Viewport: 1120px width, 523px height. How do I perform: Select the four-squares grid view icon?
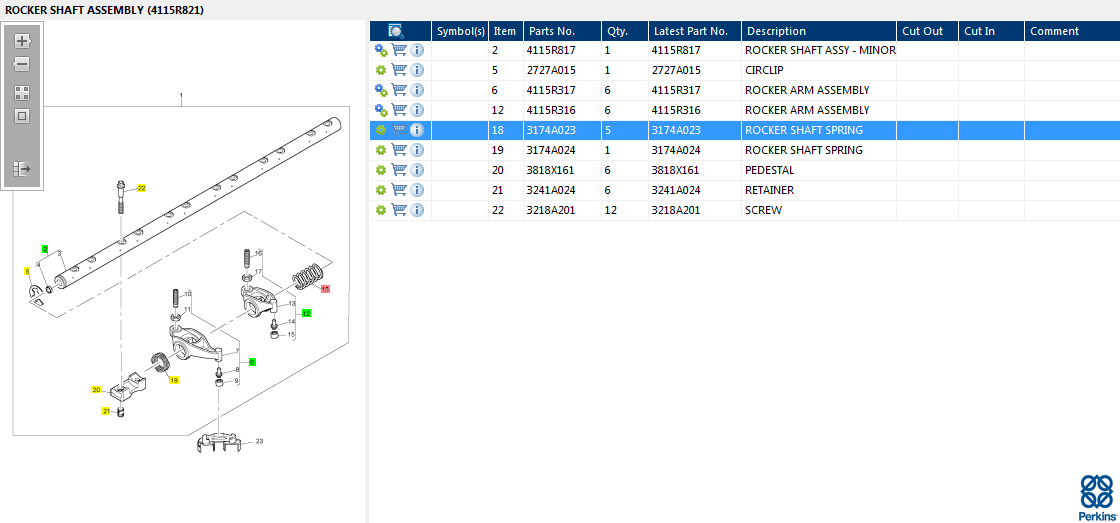(x=22, y=93)
